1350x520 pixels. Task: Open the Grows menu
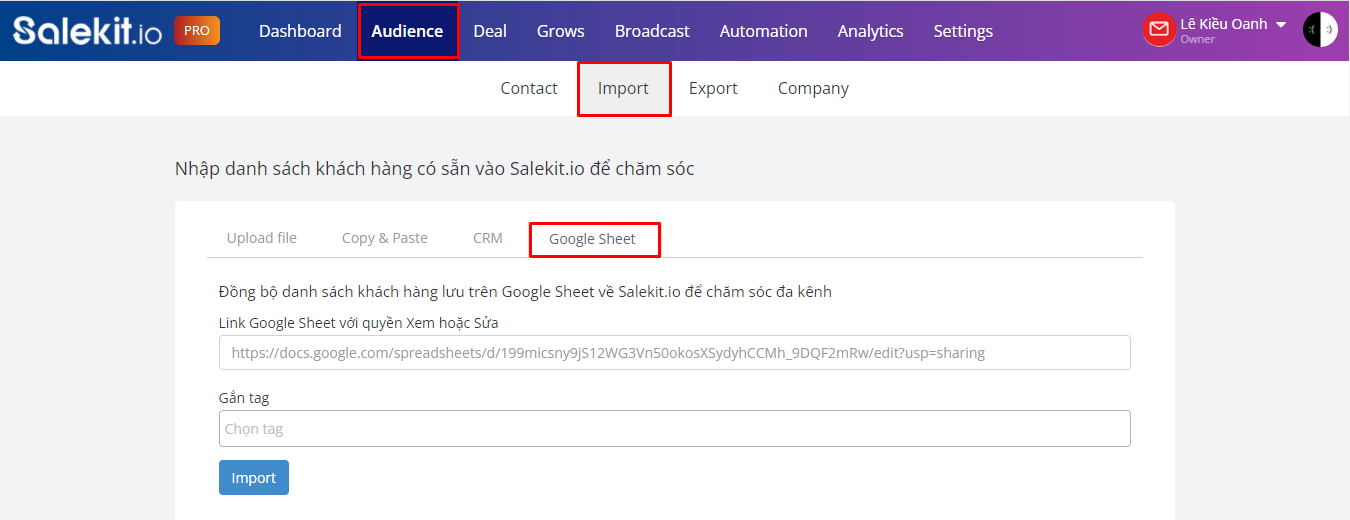[561, 31]
